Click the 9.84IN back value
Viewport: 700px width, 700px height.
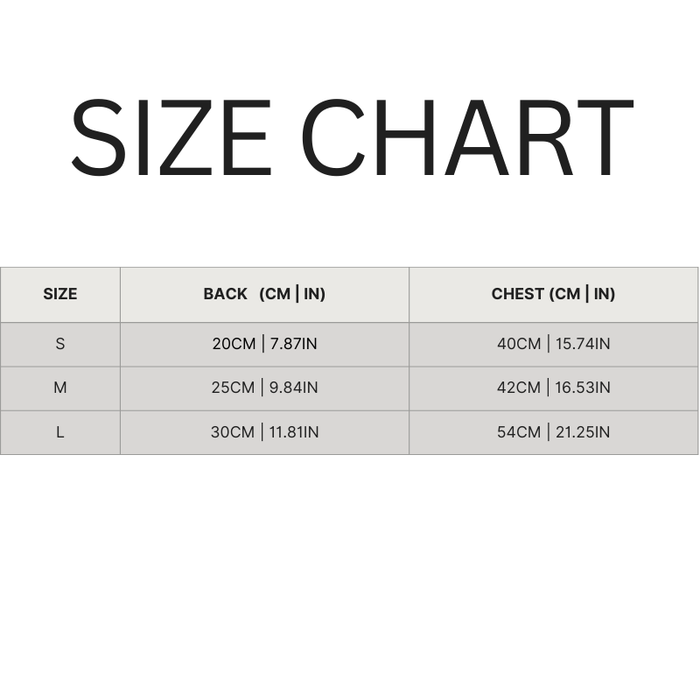pos(294,388)
